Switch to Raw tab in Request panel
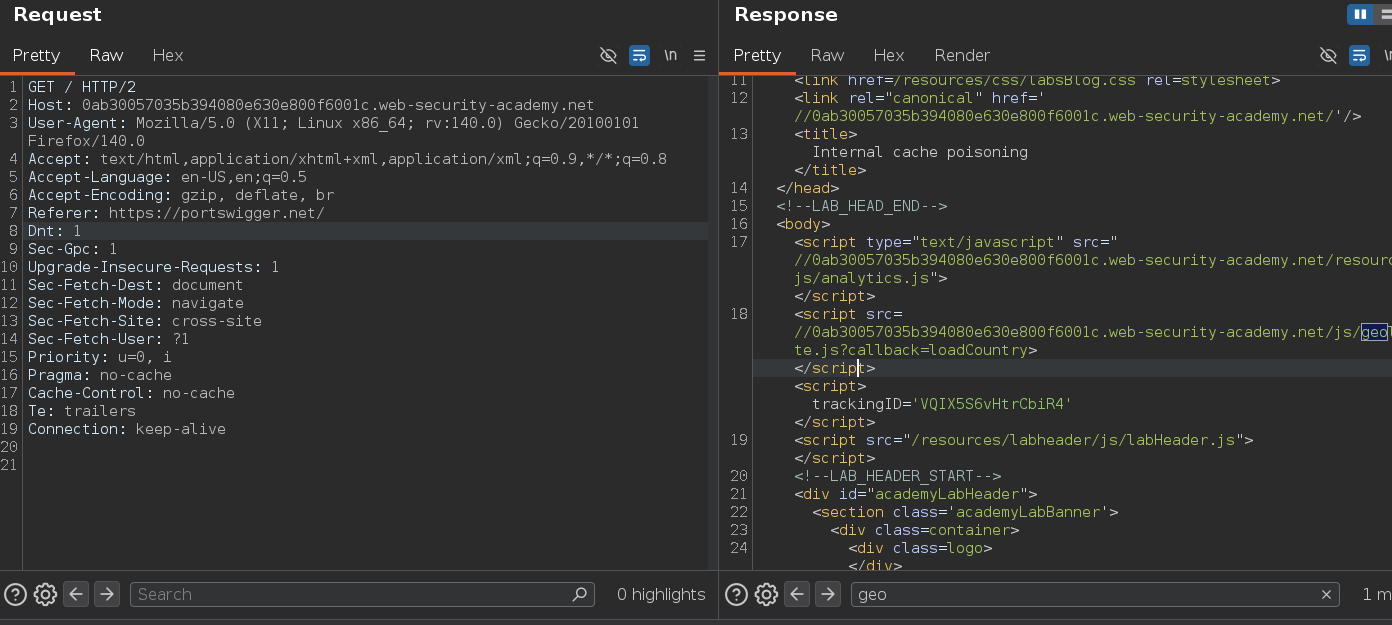Image resolution: width=1392 pixels, height=625 pixels. pos(106,56)
